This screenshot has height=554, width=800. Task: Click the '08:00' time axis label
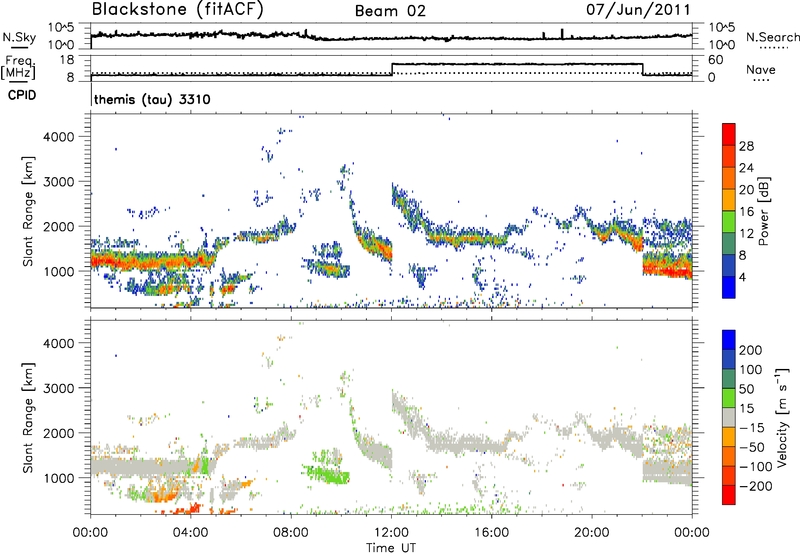point(291,533)
